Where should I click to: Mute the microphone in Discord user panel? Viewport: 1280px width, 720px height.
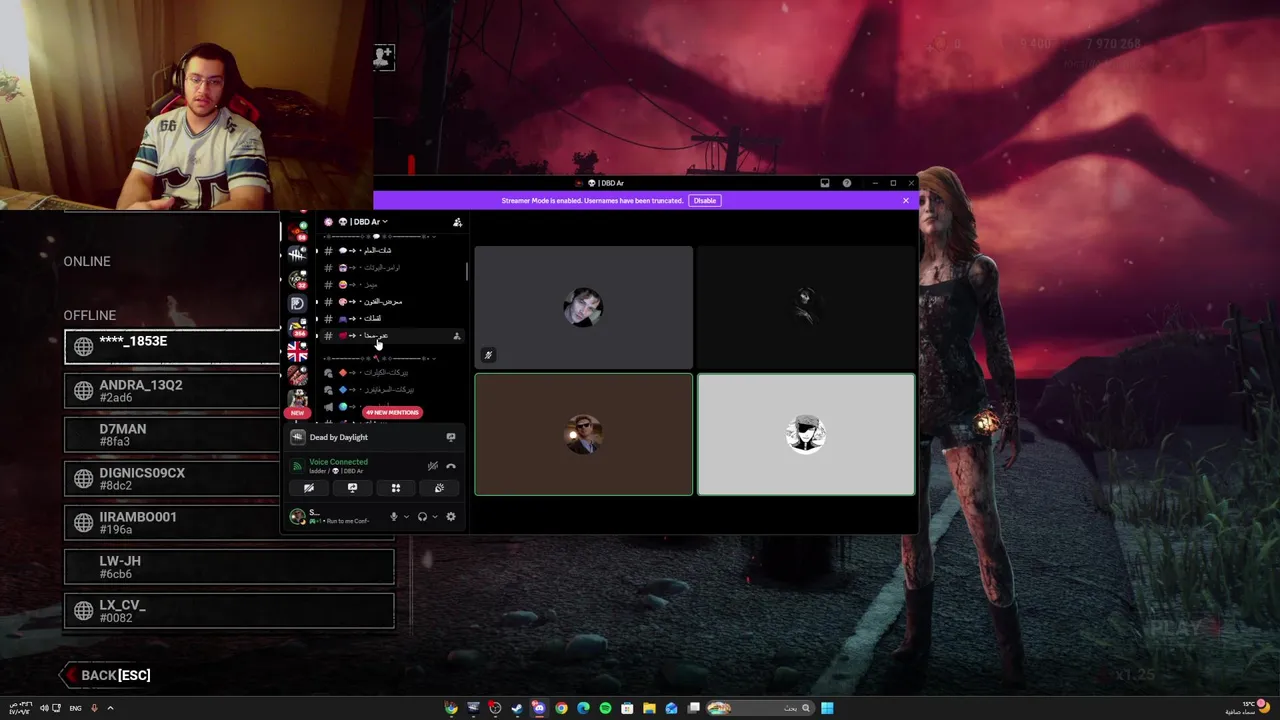click(x=393, y=517)
